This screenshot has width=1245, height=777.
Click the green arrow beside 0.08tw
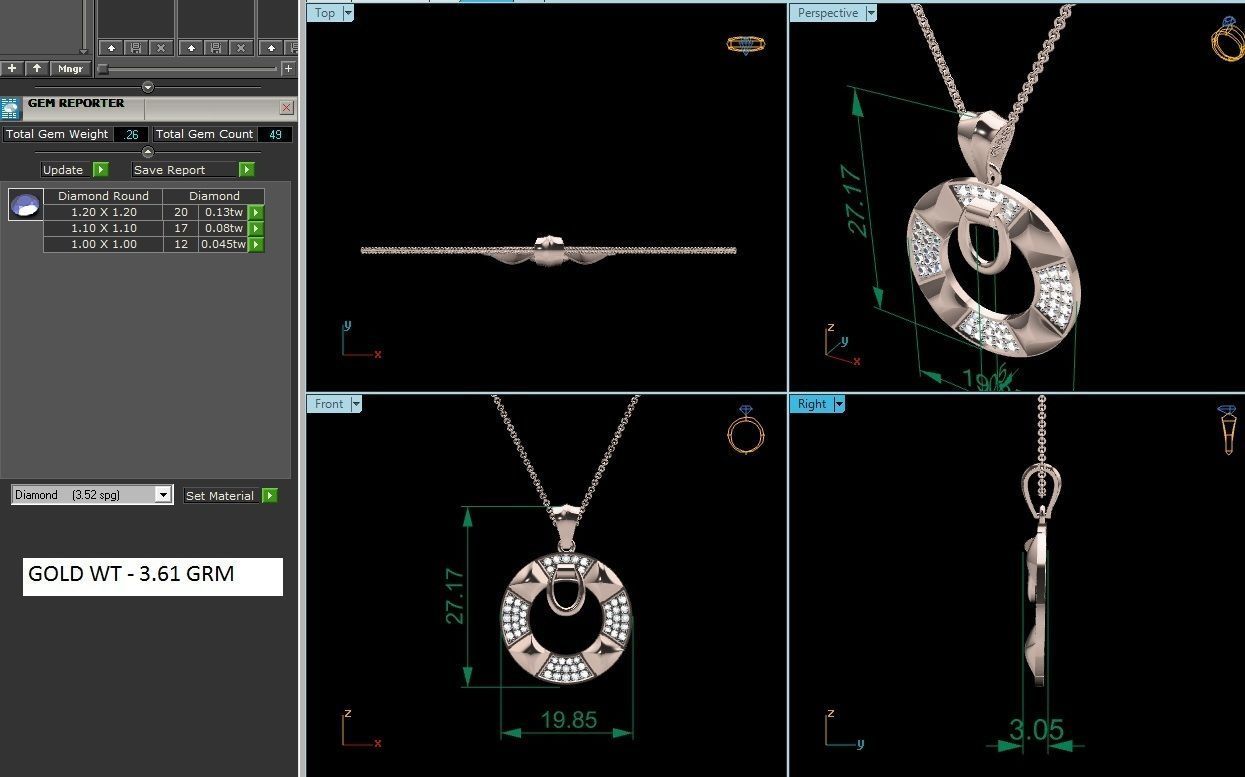256,228
